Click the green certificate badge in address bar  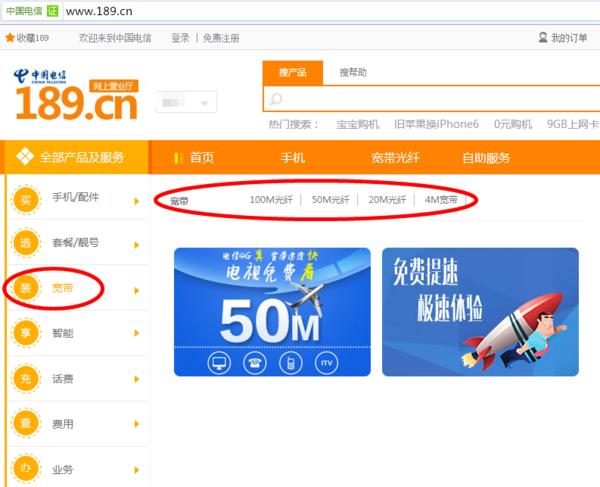[x=52, y=11]
